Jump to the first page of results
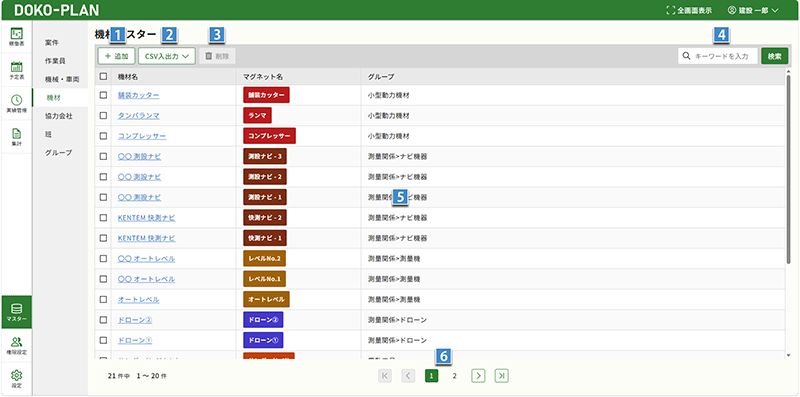The width and height of the screenshot is (800, 397). (x=385, y=376)
